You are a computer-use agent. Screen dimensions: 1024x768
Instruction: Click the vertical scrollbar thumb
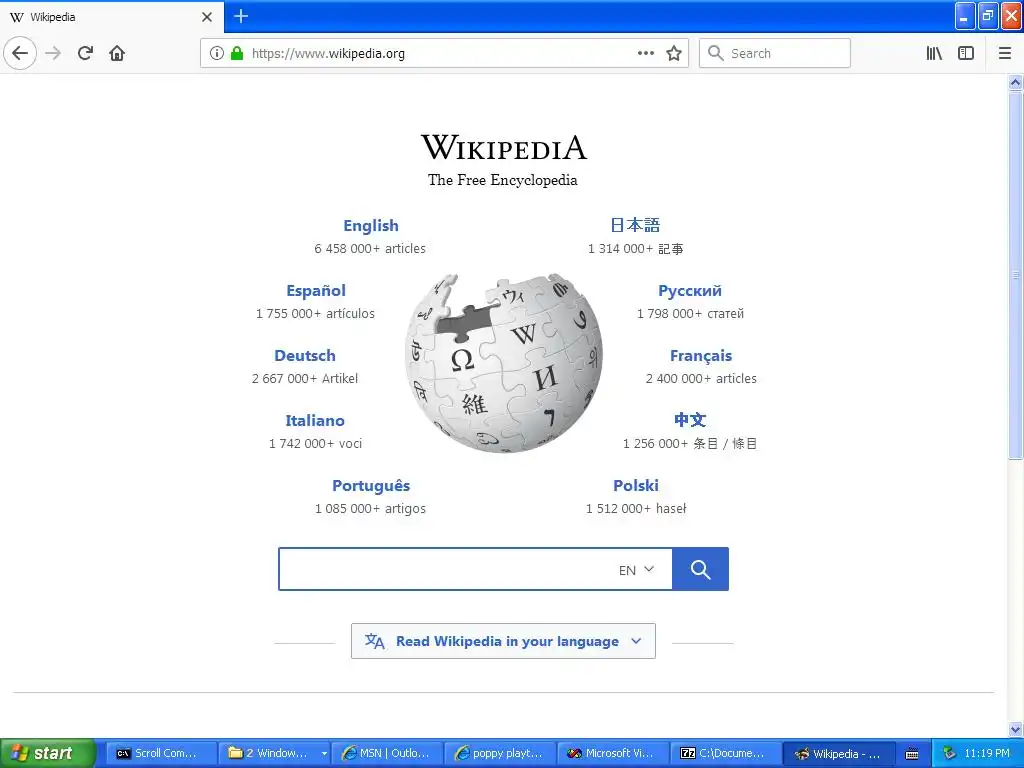[1015, 275]
